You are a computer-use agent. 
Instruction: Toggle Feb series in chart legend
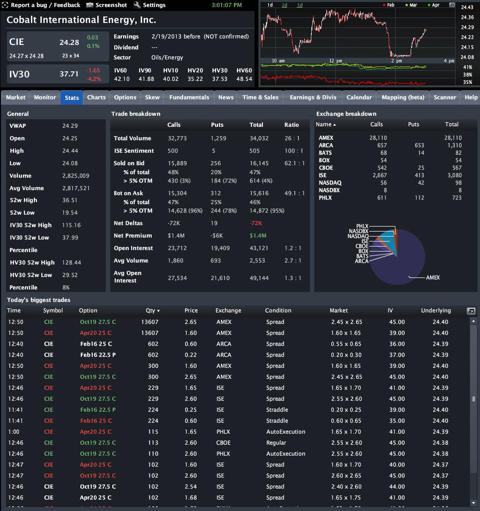pyautogui.click(x=389, y=5)
